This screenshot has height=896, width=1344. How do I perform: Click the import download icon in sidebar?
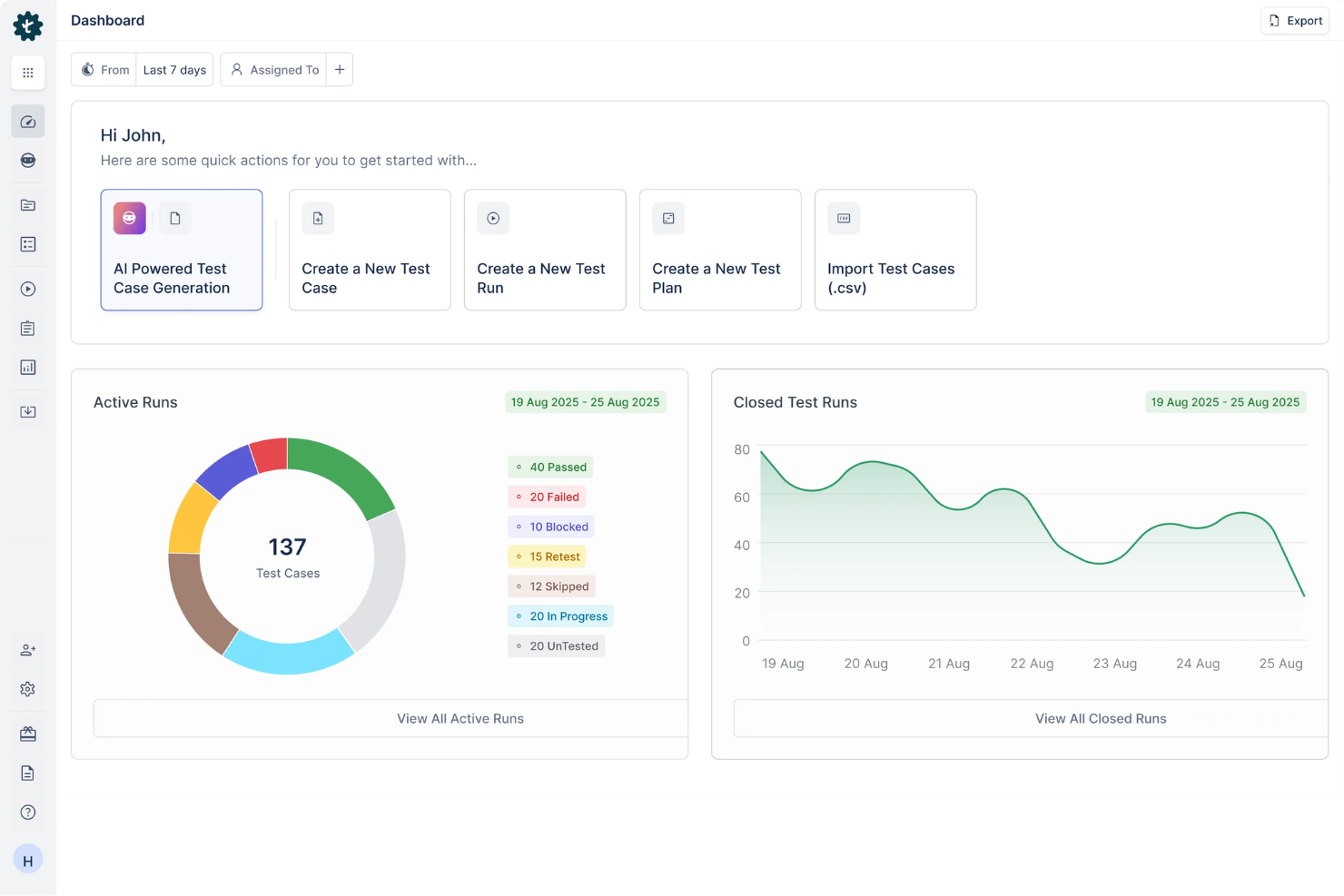point(27,411)
